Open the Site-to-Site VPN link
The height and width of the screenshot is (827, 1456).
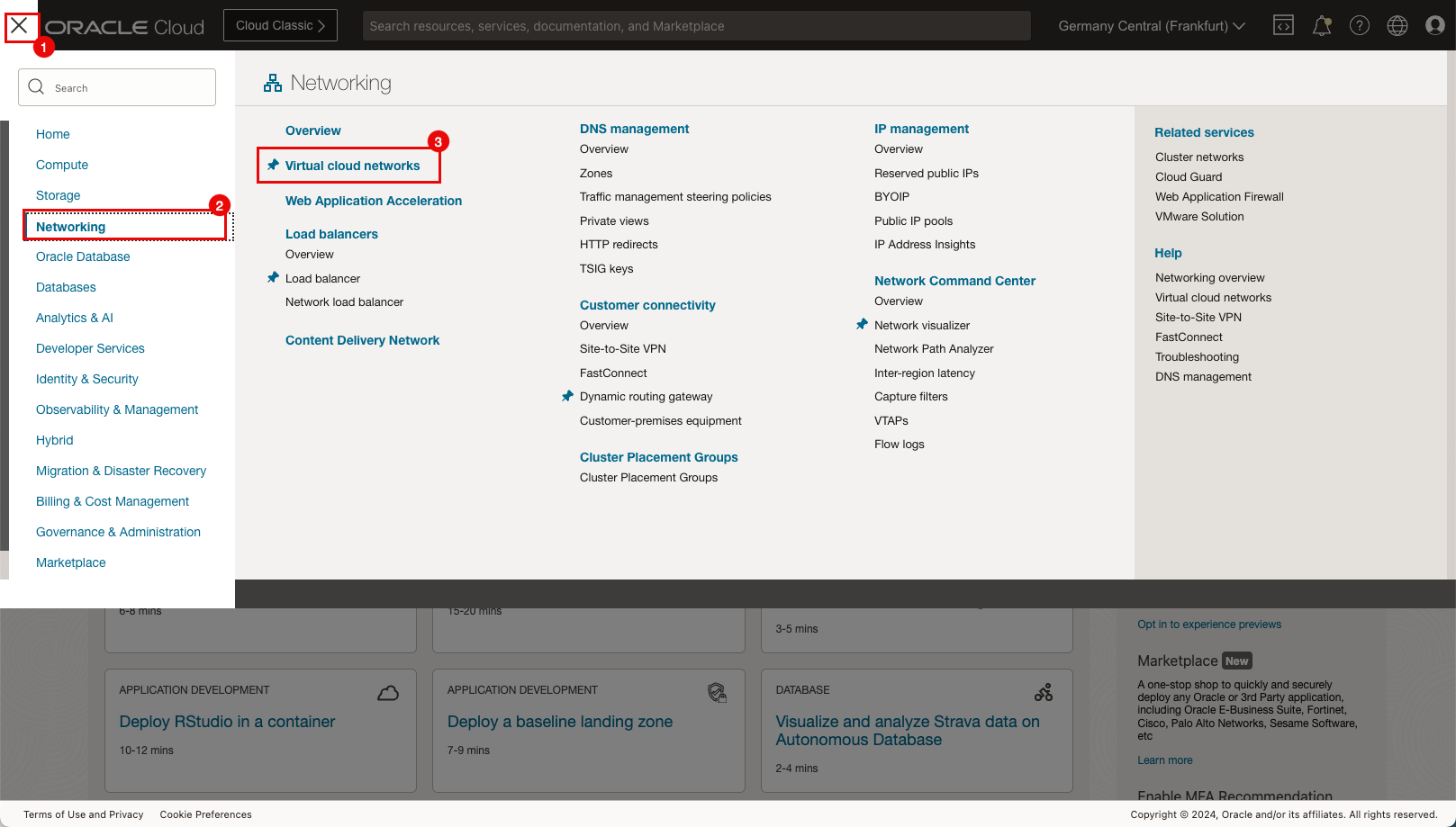[x=623, y=349]
